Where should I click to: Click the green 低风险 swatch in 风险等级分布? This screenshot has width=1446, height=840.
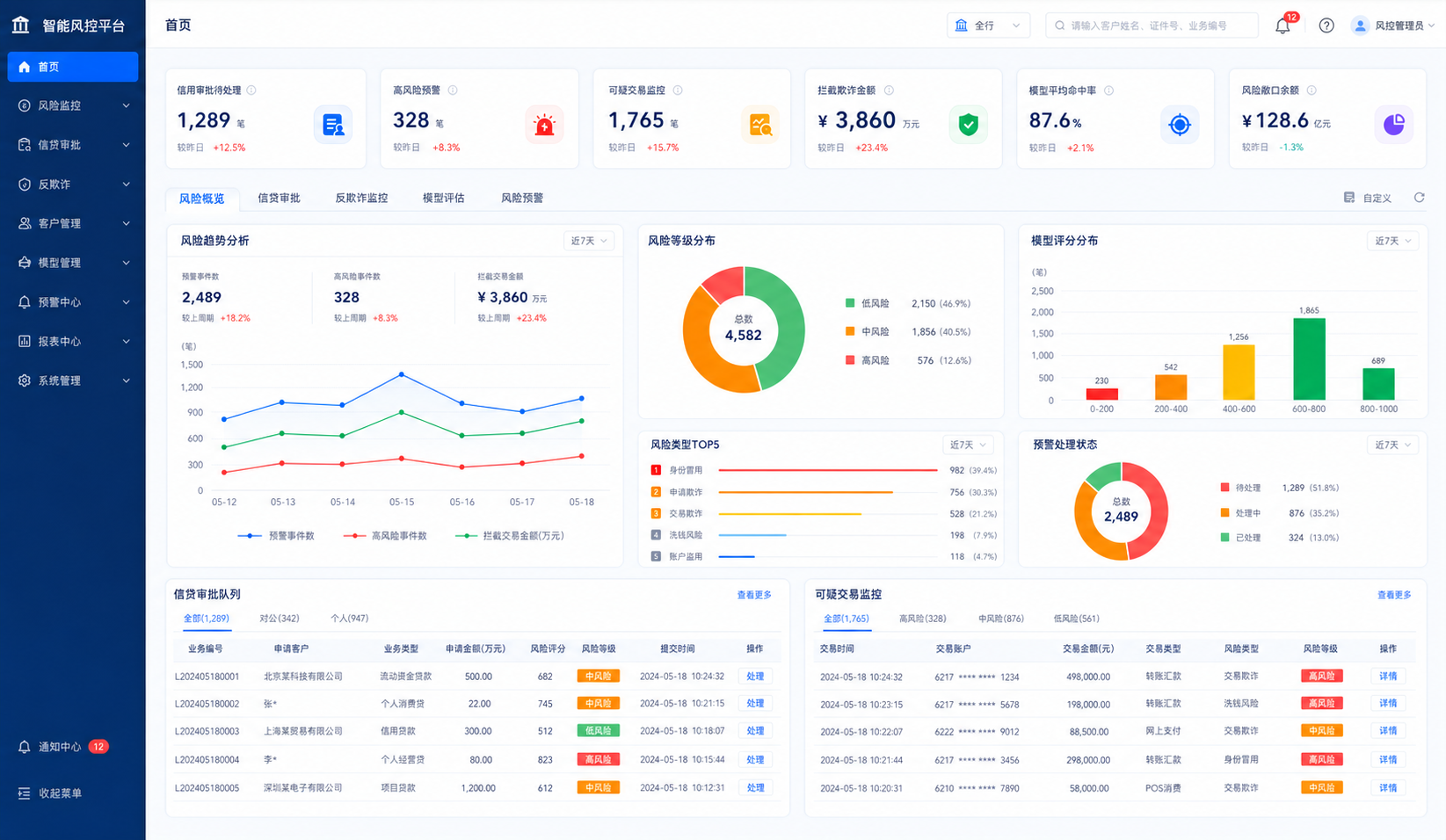(850, 303)
